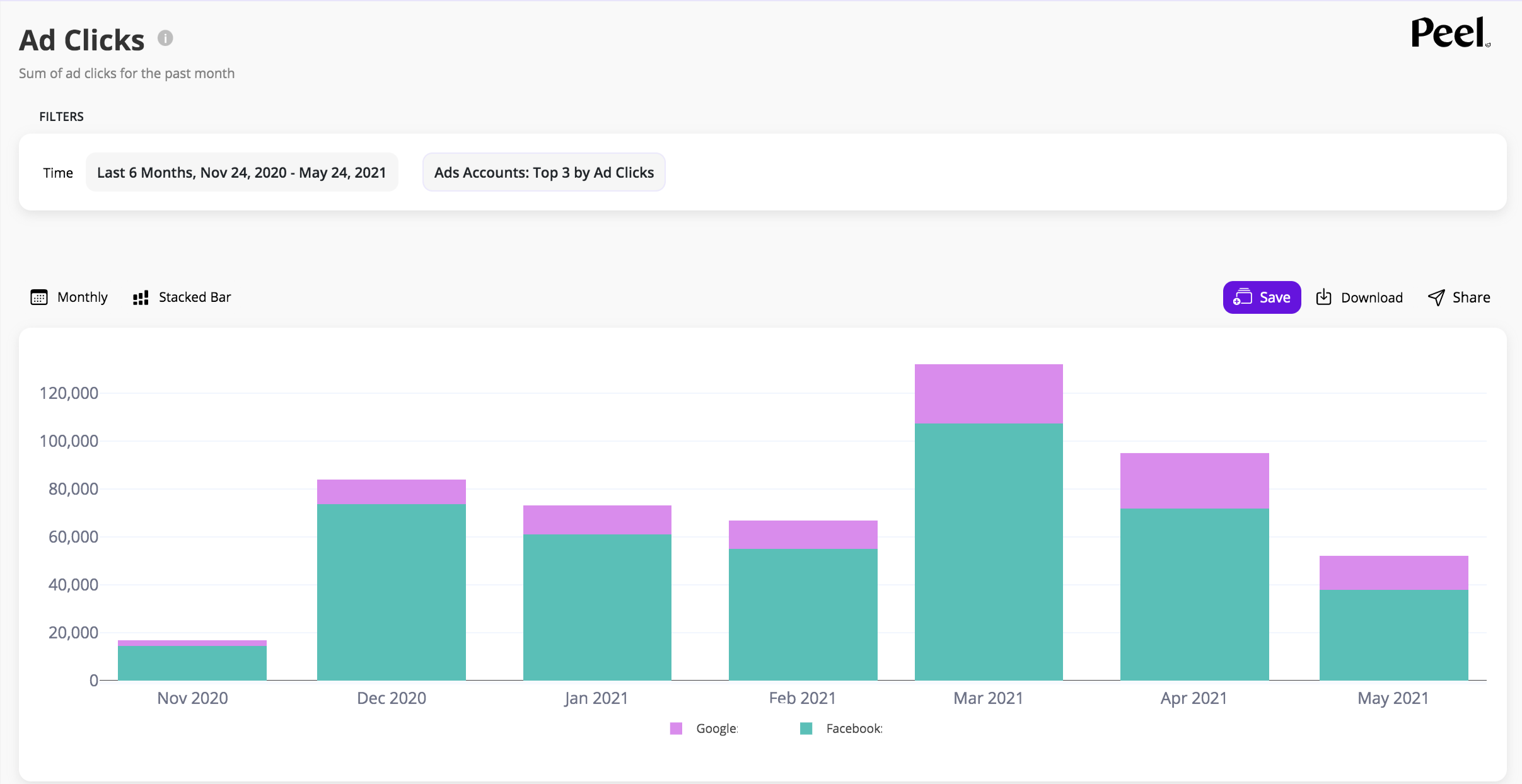1522x784 pixels.
Task: Open the Ads Accounts filter dropdown
Action: pos(543,173)
